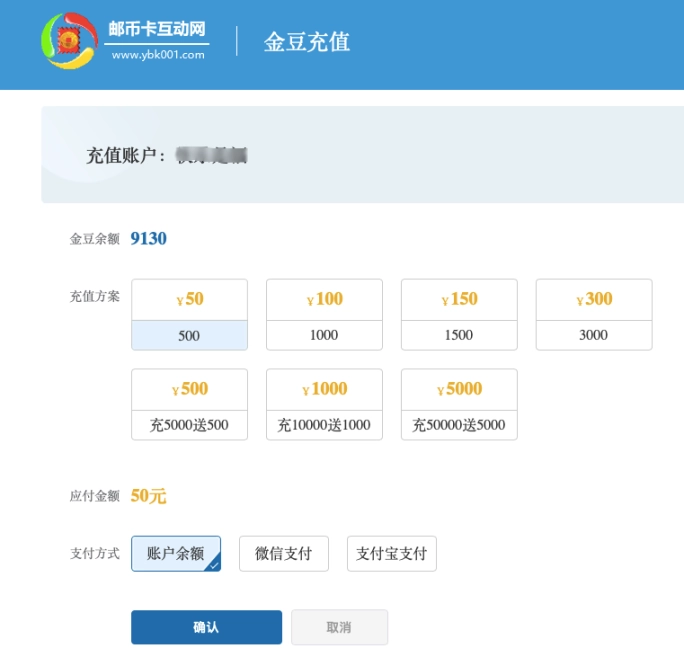This screenshot has height=666, width=684.
Task: Pick the ¥300 recharge plan
Action: pyautogui.click(x=594, y=314)
